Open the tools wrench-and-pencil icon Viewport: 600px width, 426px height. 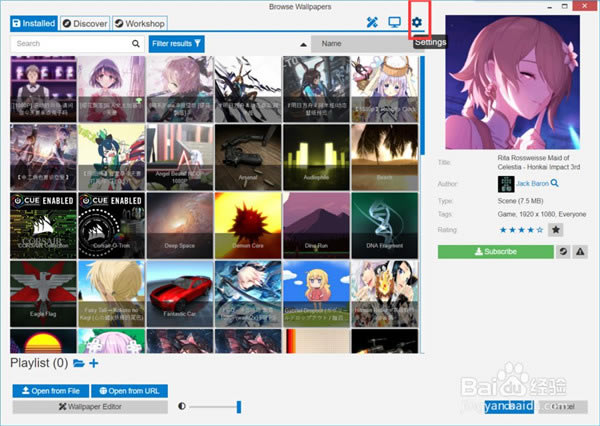[x=372, y=22]
